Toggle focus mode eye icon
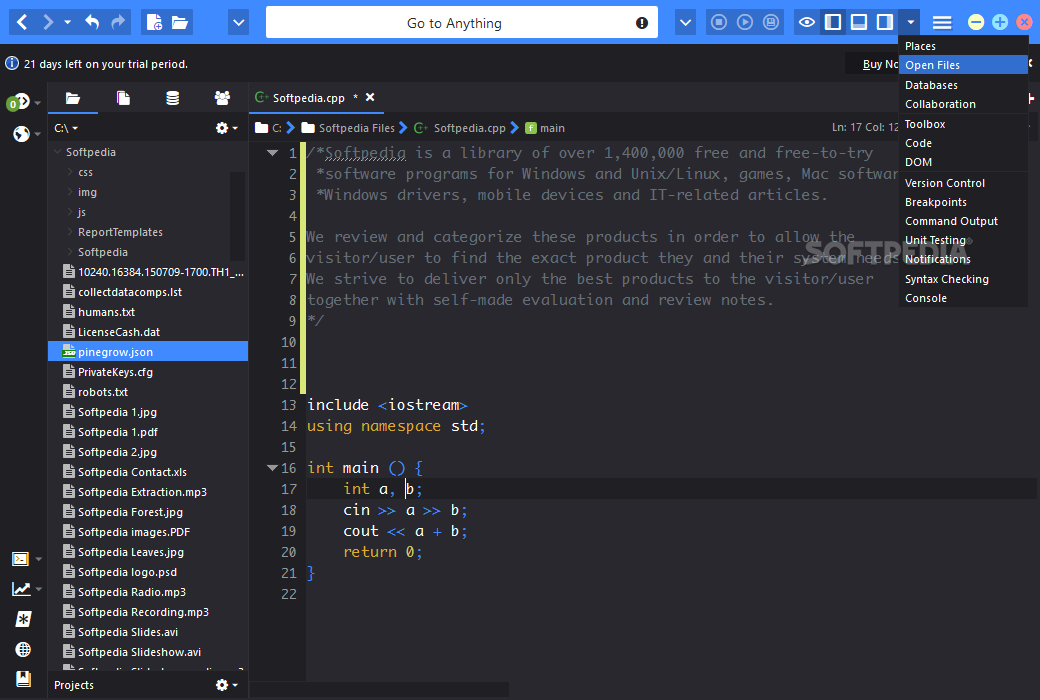This screenshot has width=1040, height=700. tap(807, 23)
